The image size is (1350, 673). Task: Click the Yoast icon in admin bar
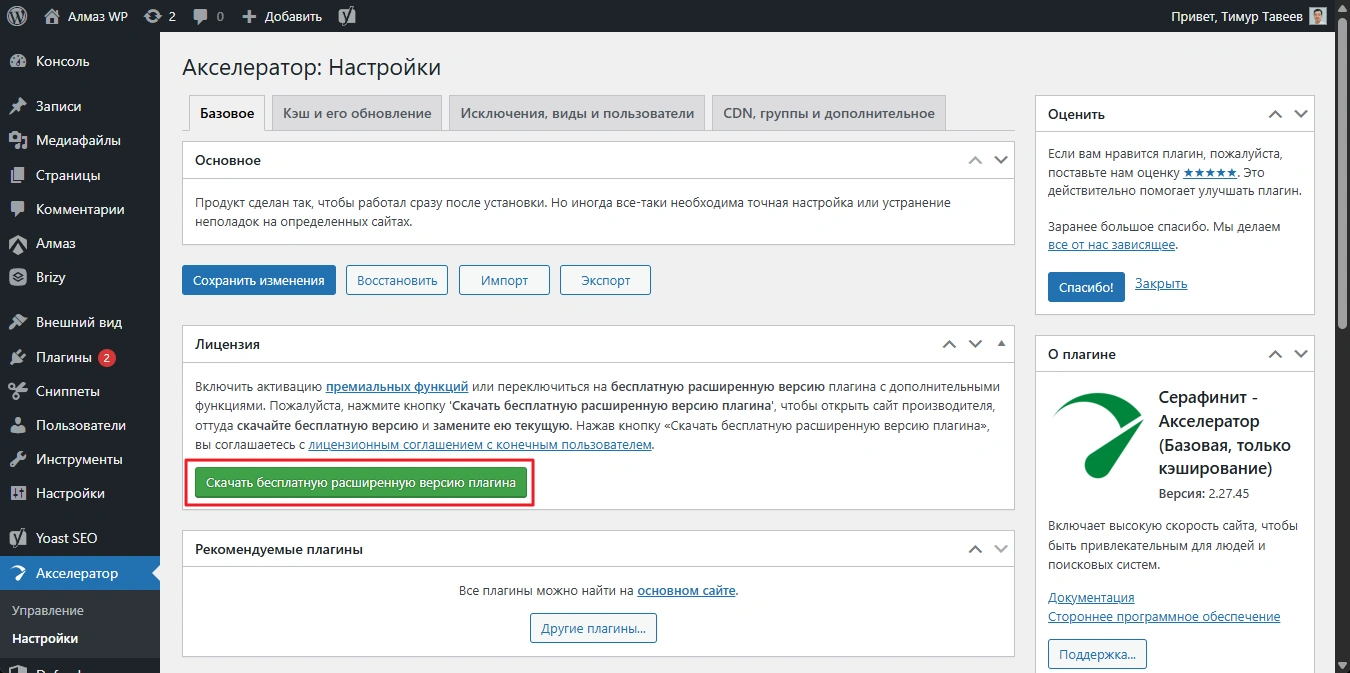tap(348, 16)
